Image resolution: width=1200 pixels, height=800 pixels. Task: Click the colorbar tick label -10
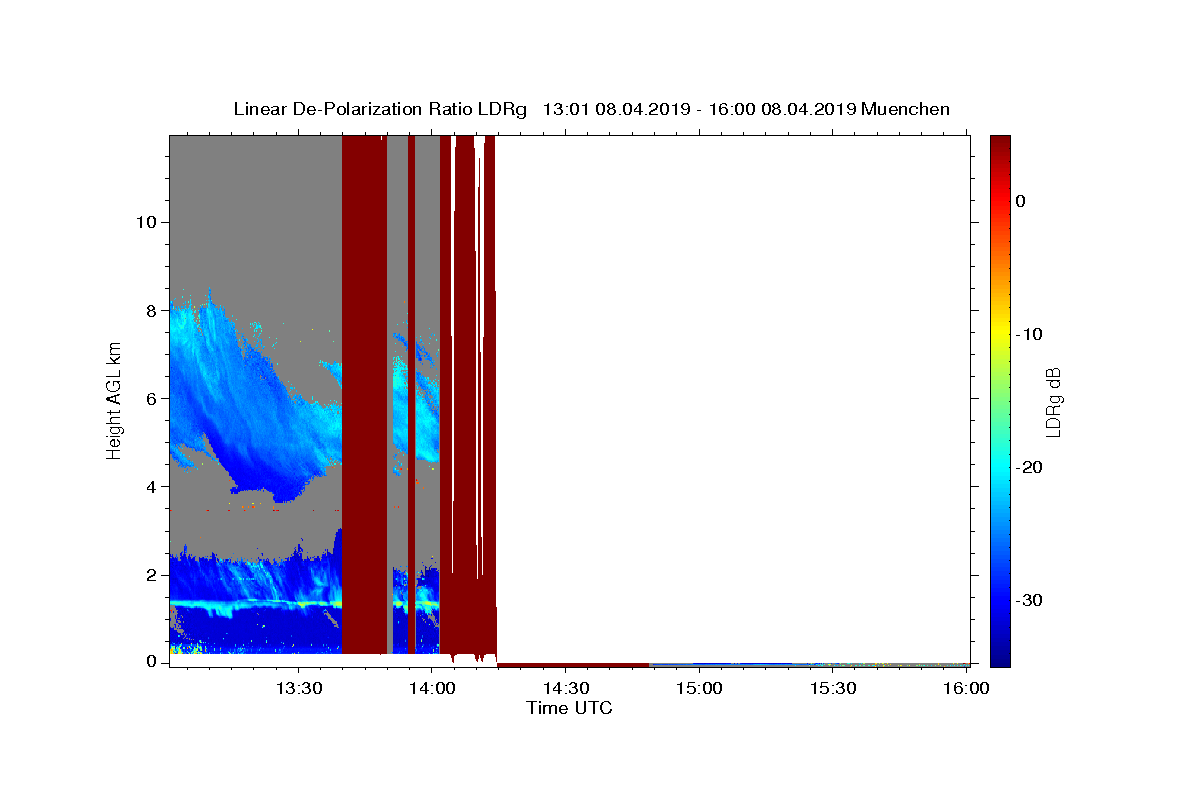click(x=1030, y=334)
